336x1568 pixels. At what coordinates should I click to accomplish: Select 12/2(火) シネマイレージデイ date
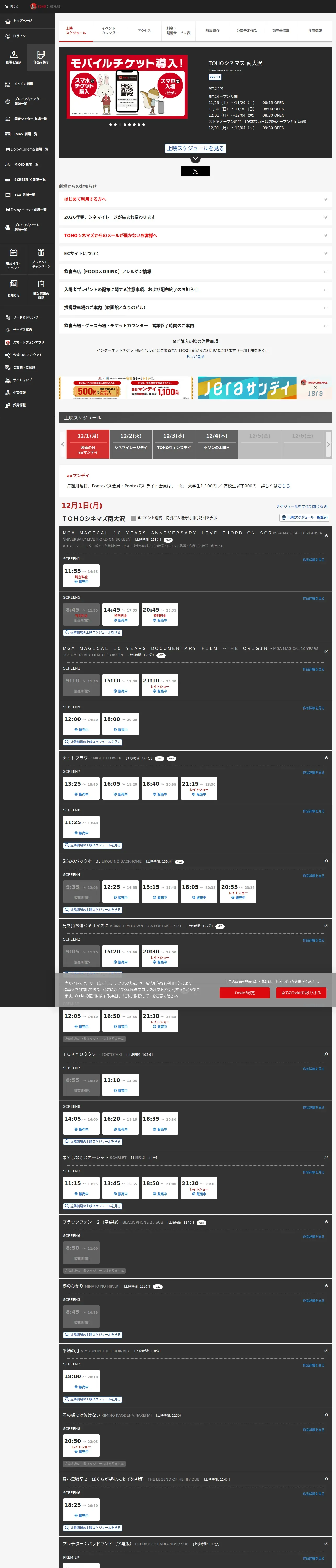click(x=131, y=444)
